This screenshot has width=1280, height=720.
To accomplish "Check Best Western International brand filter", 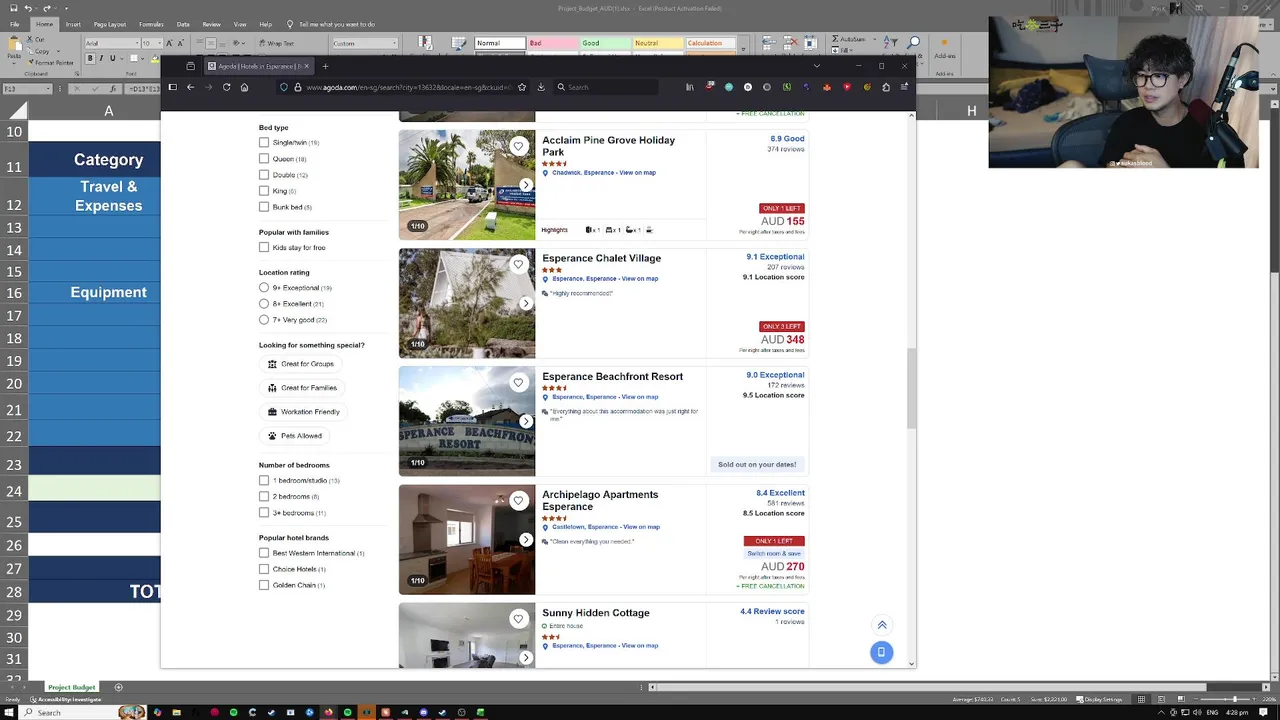I will click(x=264, y=553).
